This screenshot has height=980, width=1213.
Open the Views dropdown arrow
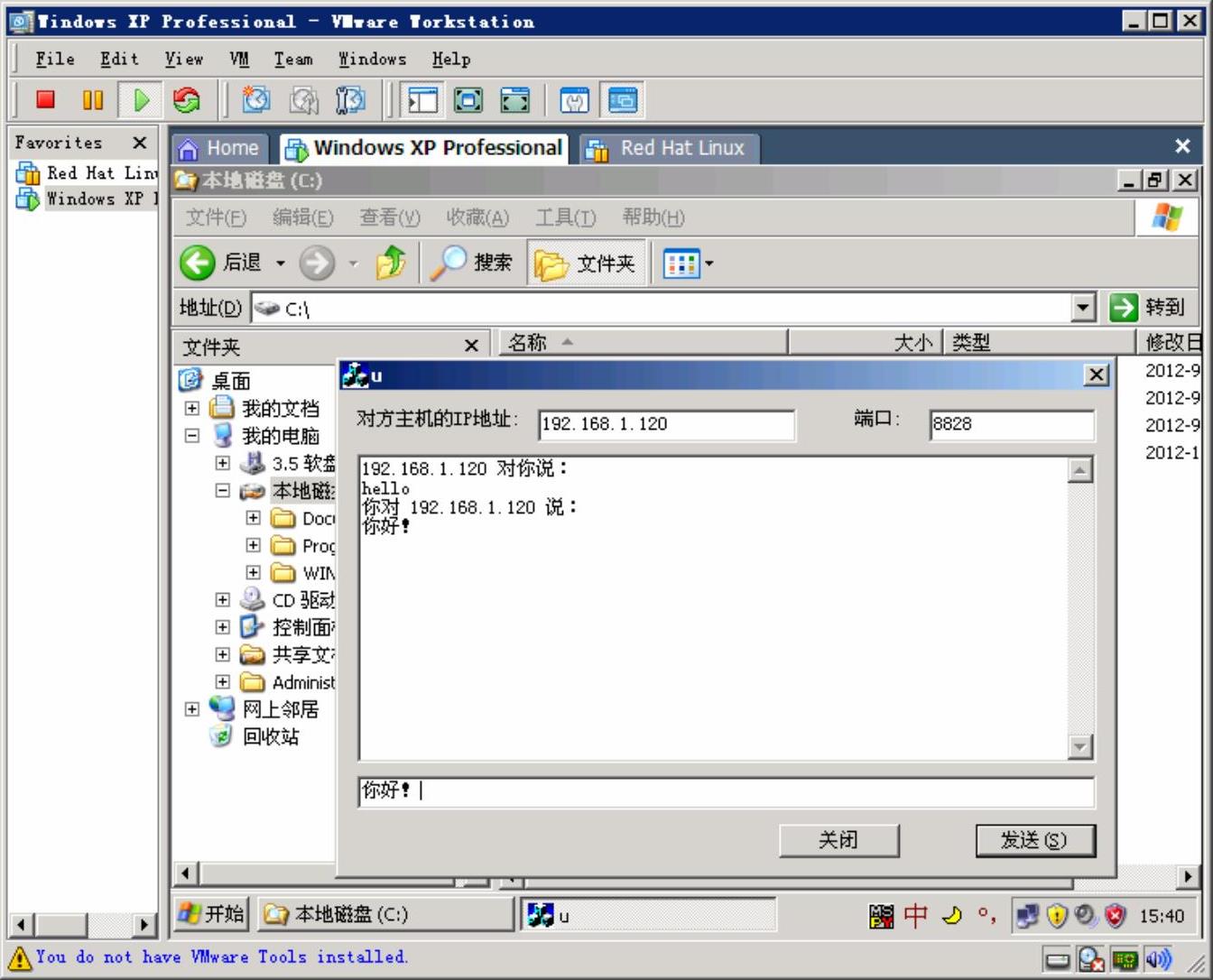pos(708,263)
